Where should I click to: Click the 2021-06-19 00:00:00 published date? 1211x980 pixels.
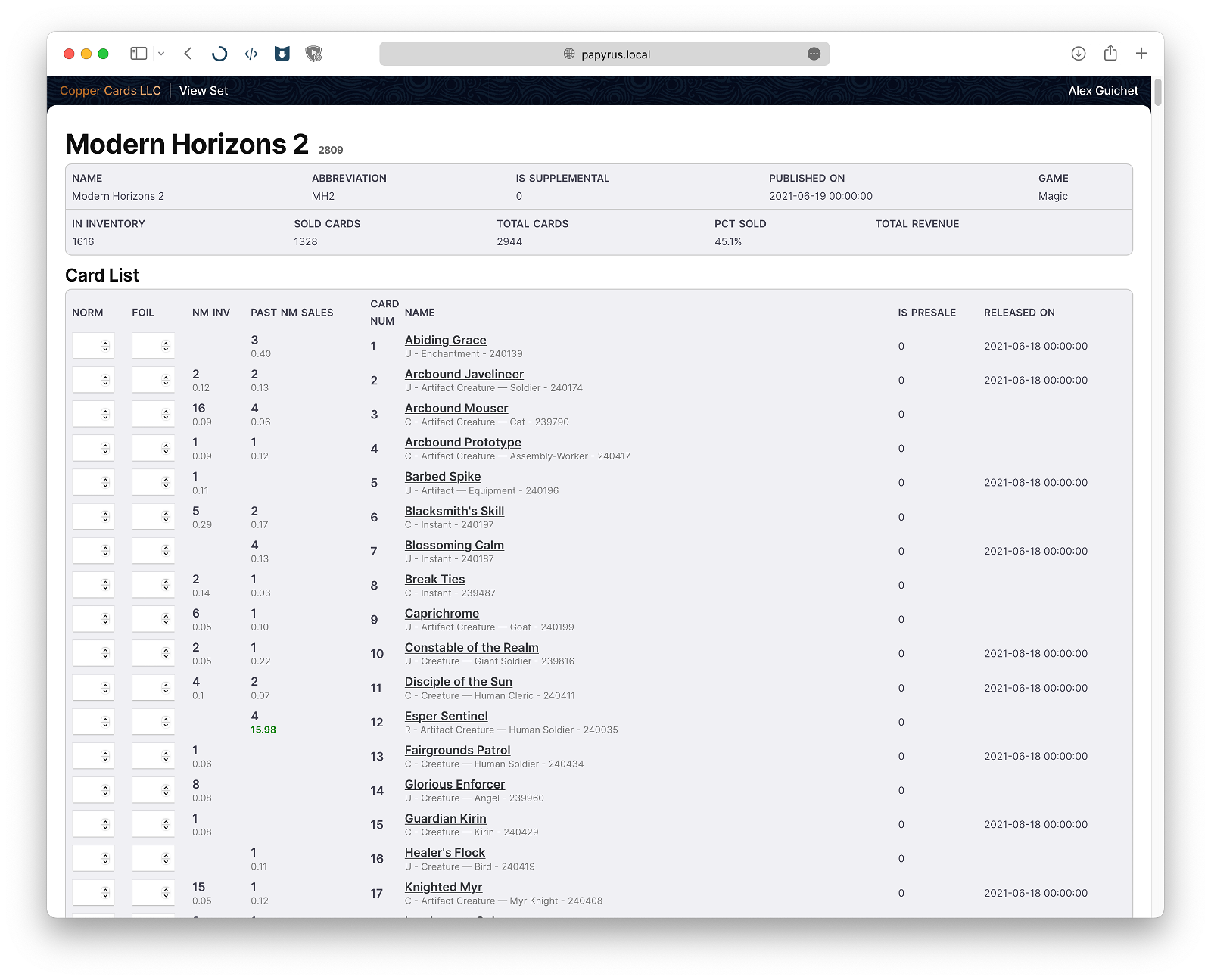coord(821,196)
